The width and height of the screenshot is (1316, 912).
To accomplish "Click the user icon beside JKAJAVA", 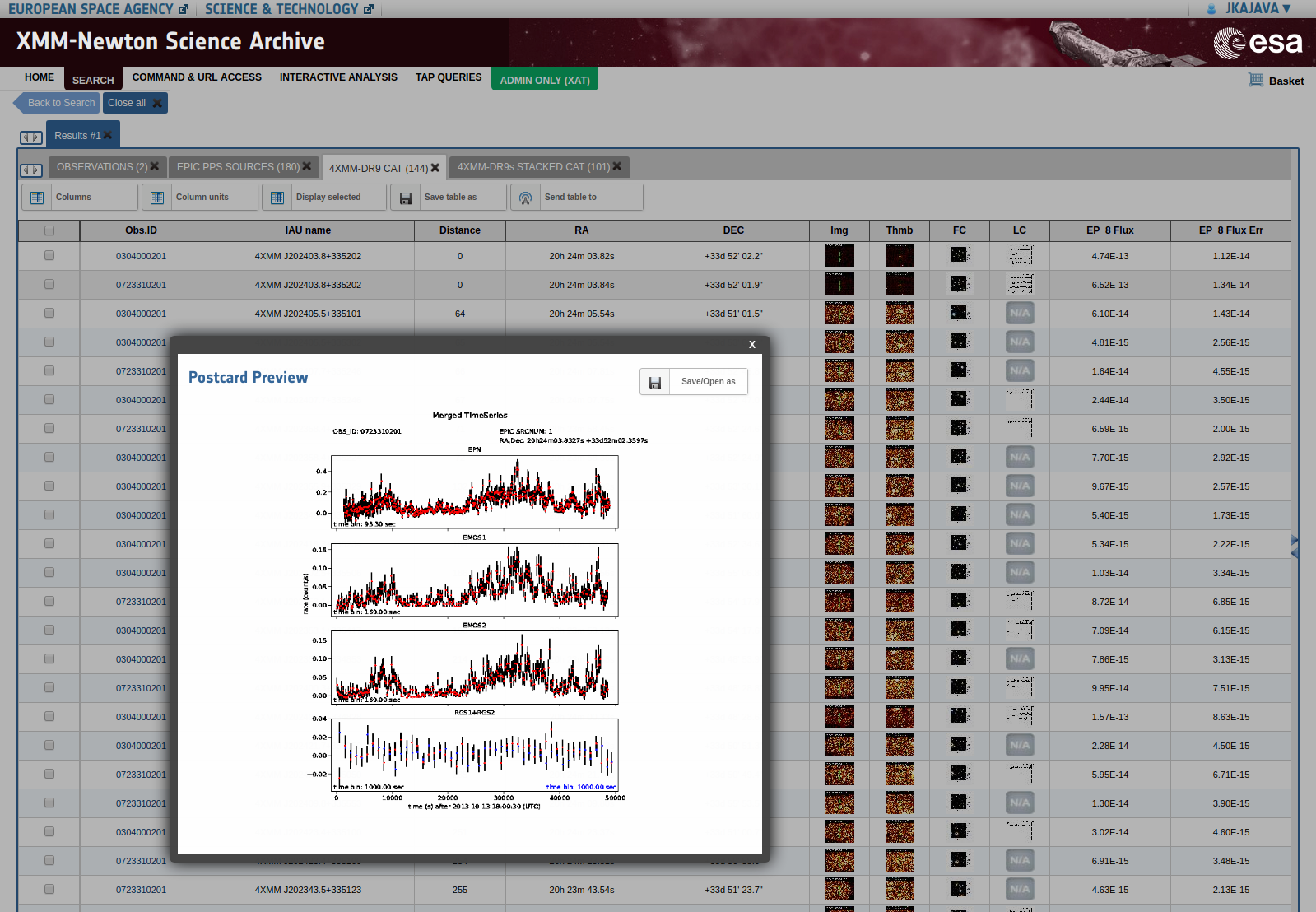I will tap(1211, 9).
